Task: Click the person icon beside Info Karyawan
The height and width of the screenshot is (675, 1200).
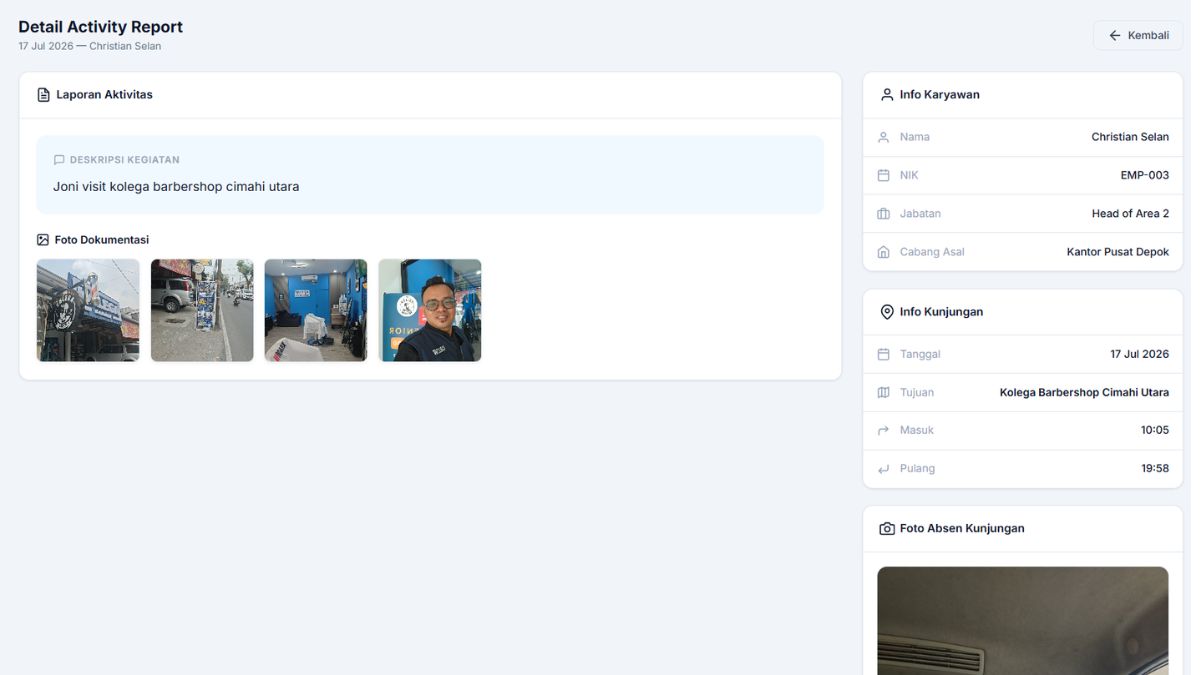Action: click(x=886, y=95)
